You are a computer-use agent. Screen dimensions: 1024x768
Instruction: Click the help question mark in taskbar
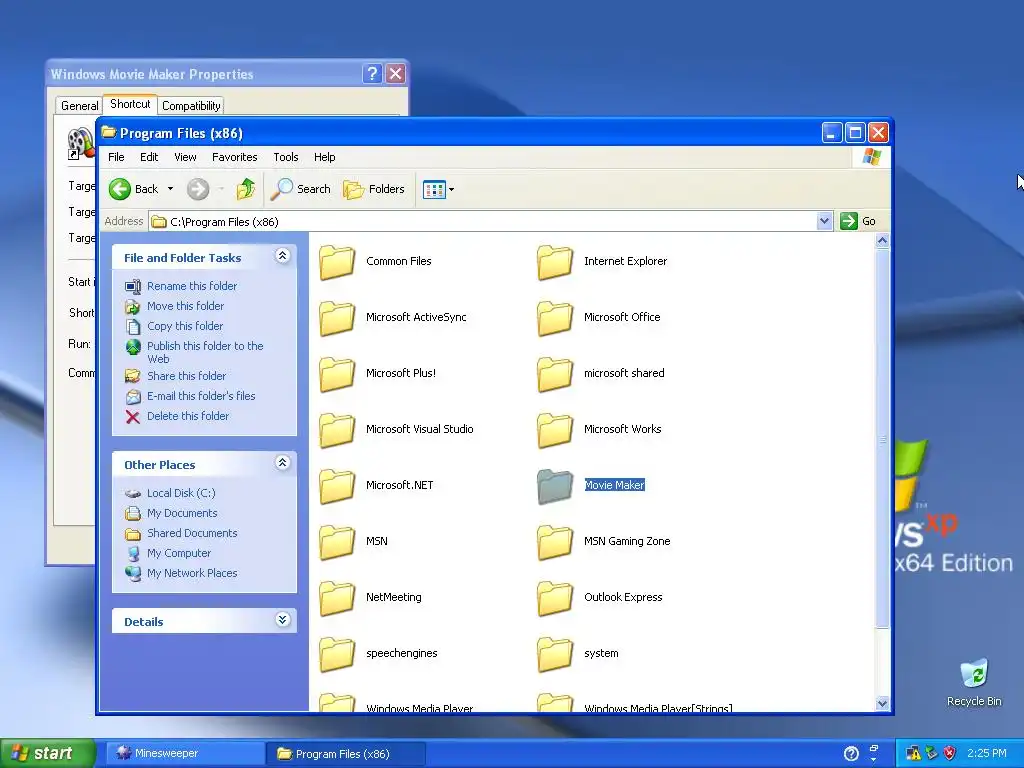point(851,754)
